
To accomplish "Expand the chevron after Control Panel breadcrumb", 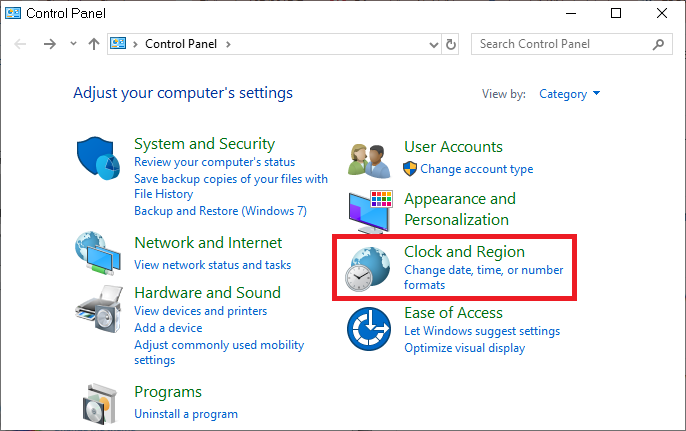I will pos(228,44).
